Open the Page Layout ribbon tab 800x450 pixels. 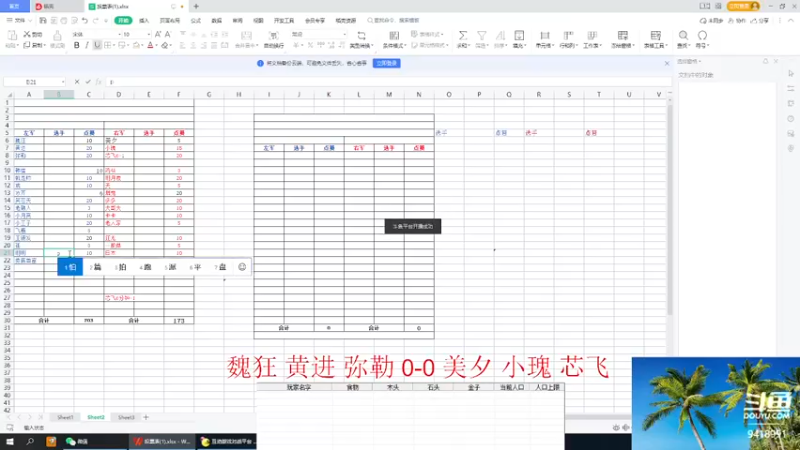click(170, 20)
